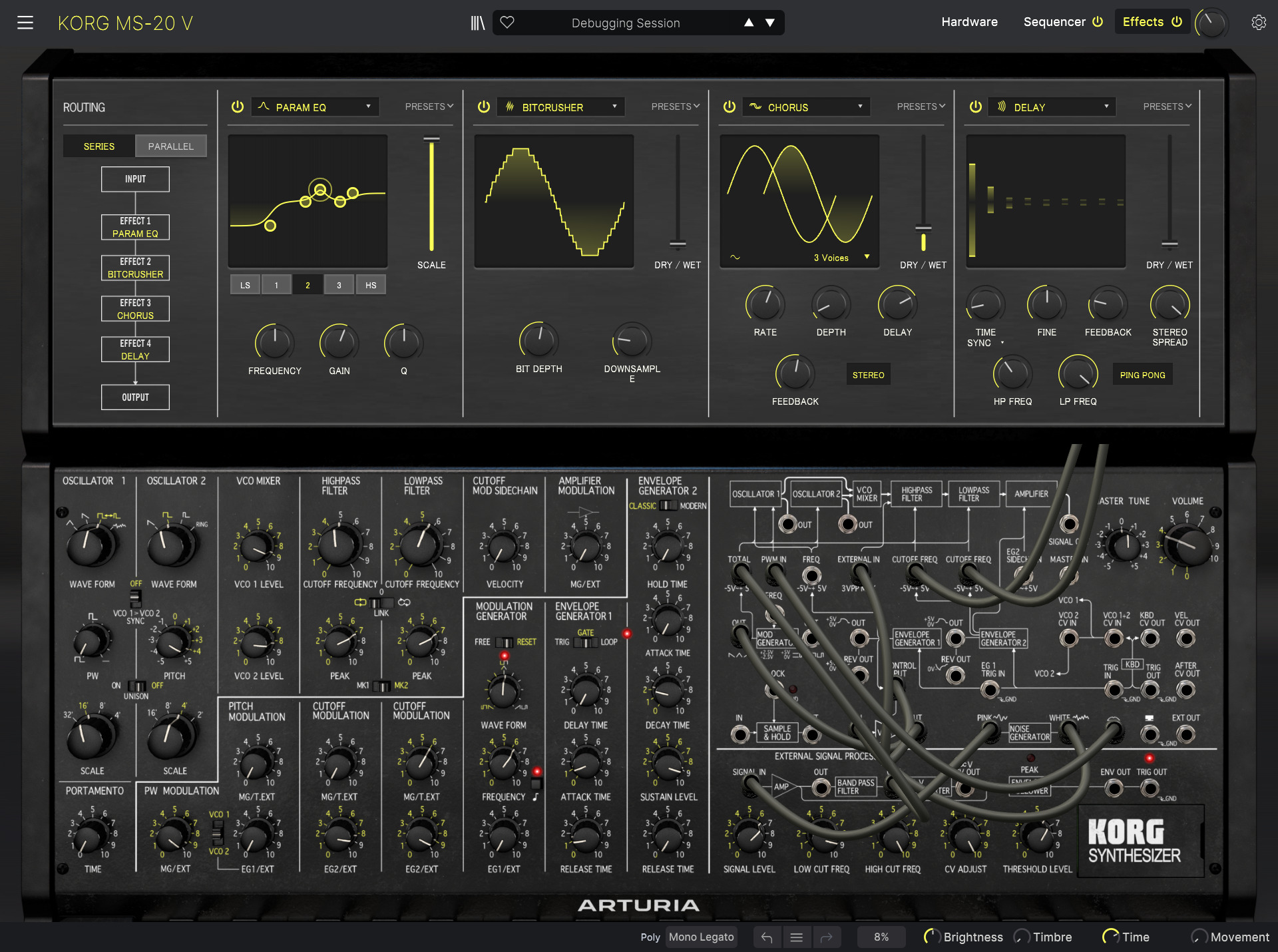This screenshot has width=1278, height=952.
Task: Click Chorus DRY / WET slider
Action: coord(923,193)
